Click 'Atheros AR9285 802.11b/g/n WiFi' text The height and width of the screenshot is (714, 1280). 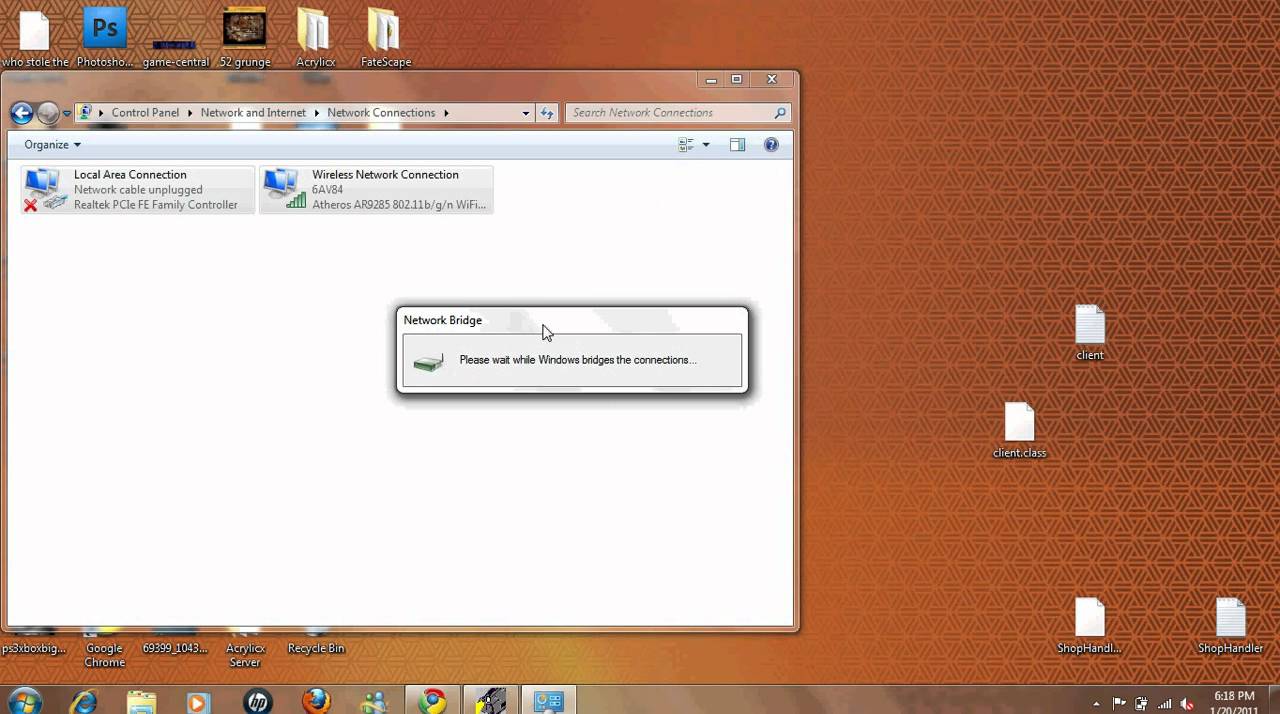click(399, 205)
